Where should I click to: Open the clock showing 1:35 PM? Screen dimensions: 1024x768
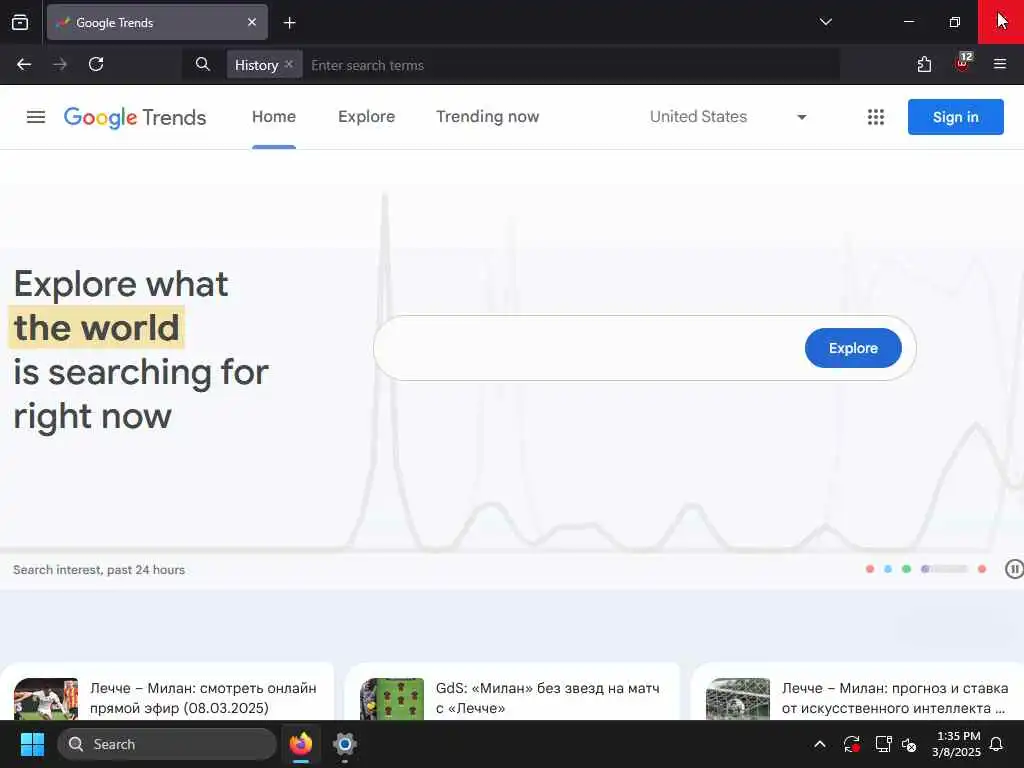coord(956,744)
